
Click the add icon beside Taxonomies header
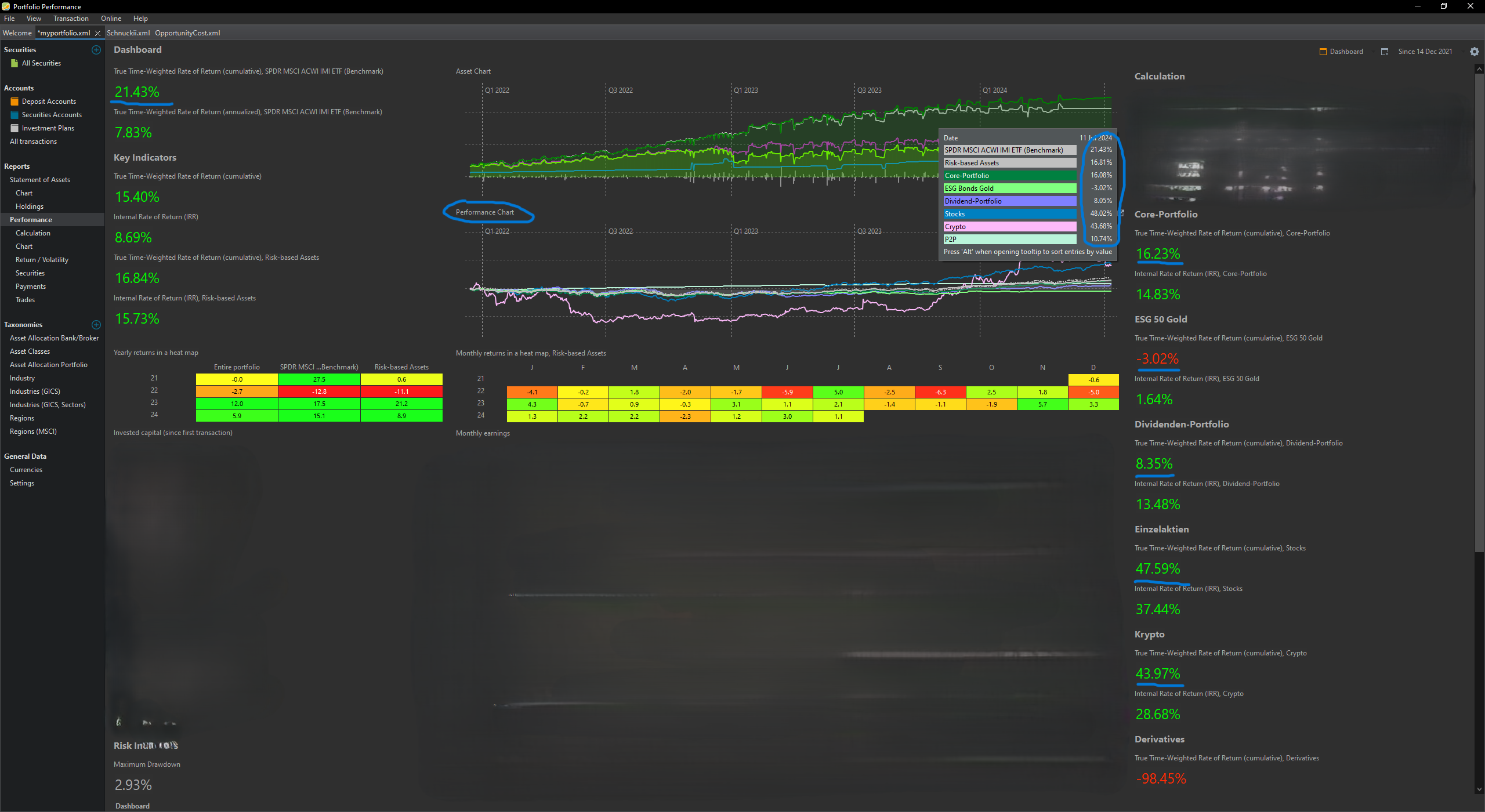pos(96,325)
